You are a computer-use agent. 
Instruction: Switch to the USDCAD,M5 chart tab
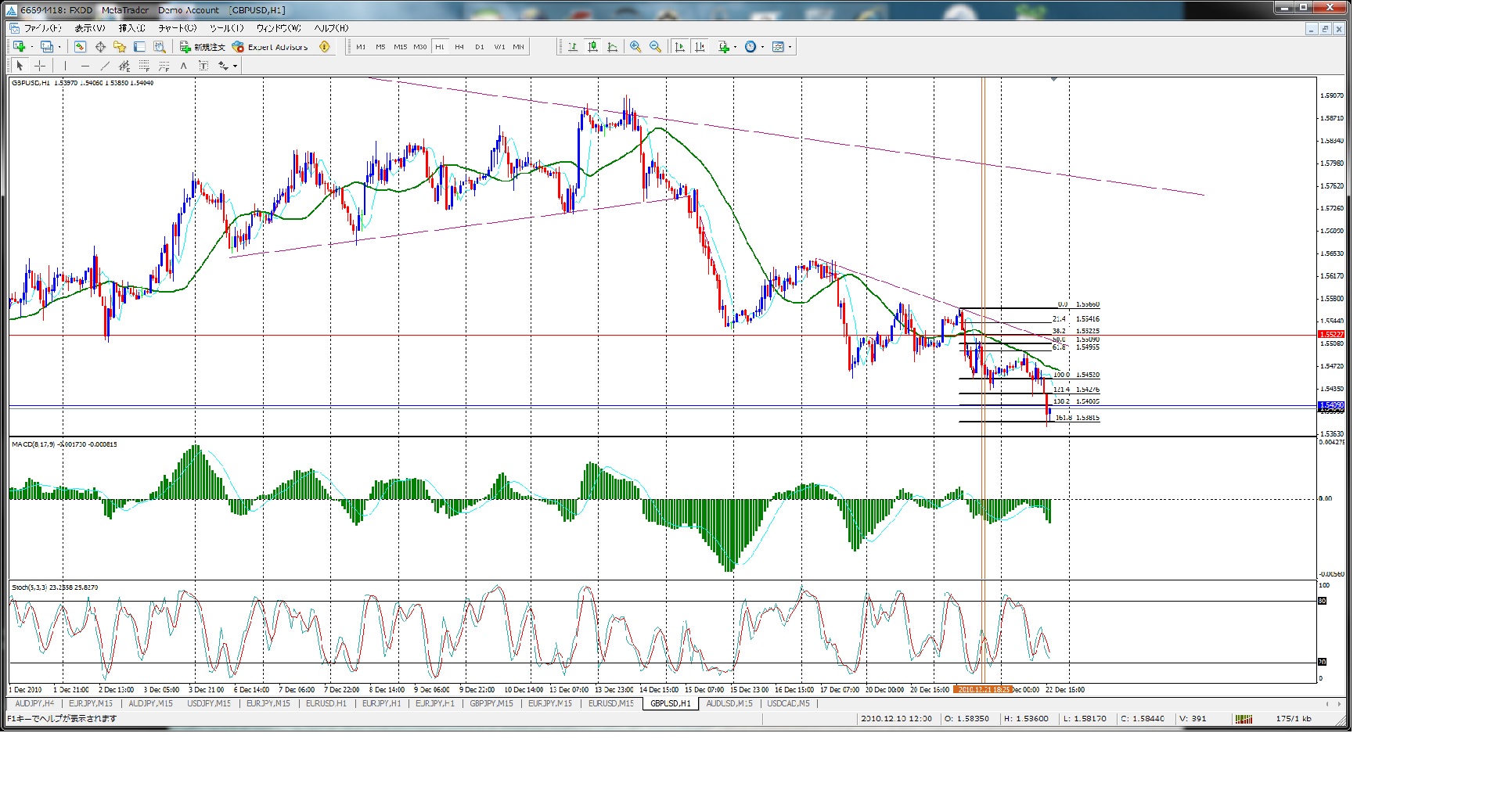[789, 703]
